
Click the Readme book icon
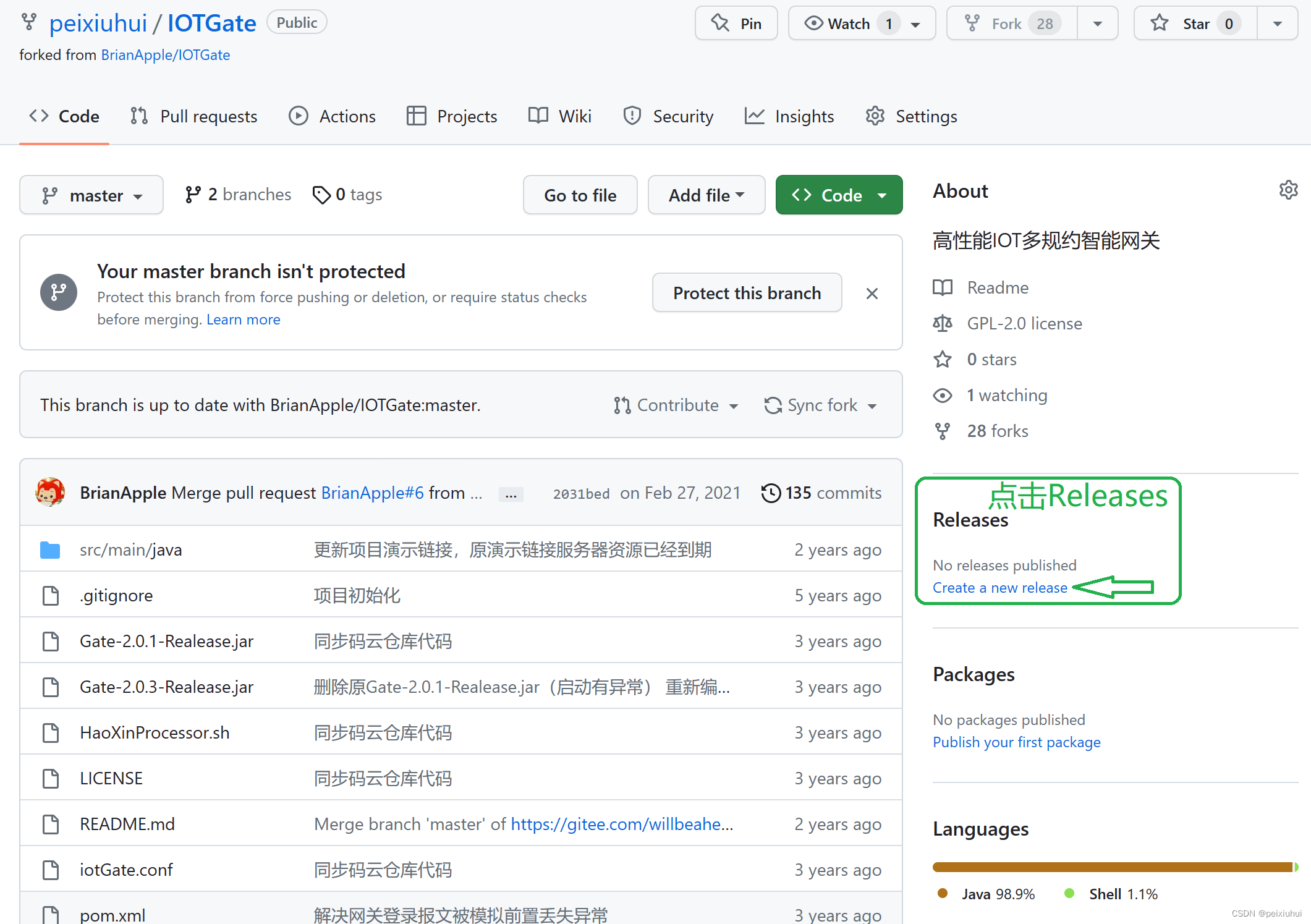point(943,288)
